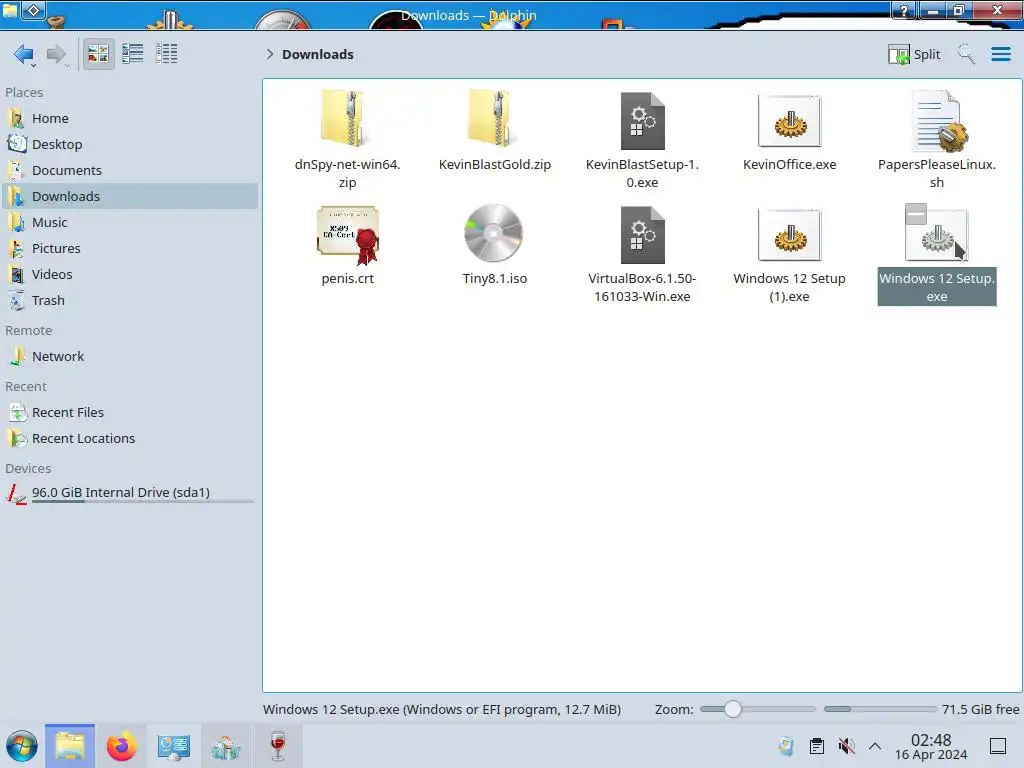This screenshot has width=1024, height=768.
Task: Open the clipboard tray icon
Action: pyautogui.click(x=816, y=746)
